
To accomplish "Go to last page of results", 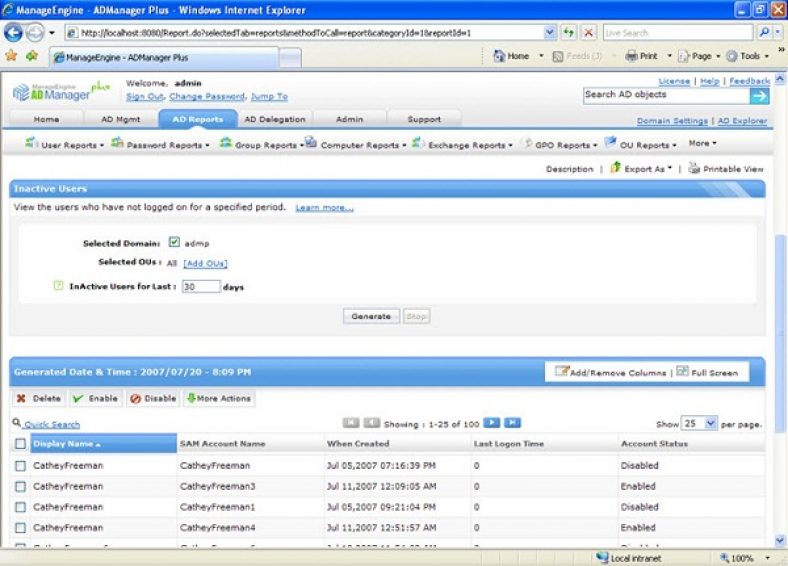I will tap(512, 423).
